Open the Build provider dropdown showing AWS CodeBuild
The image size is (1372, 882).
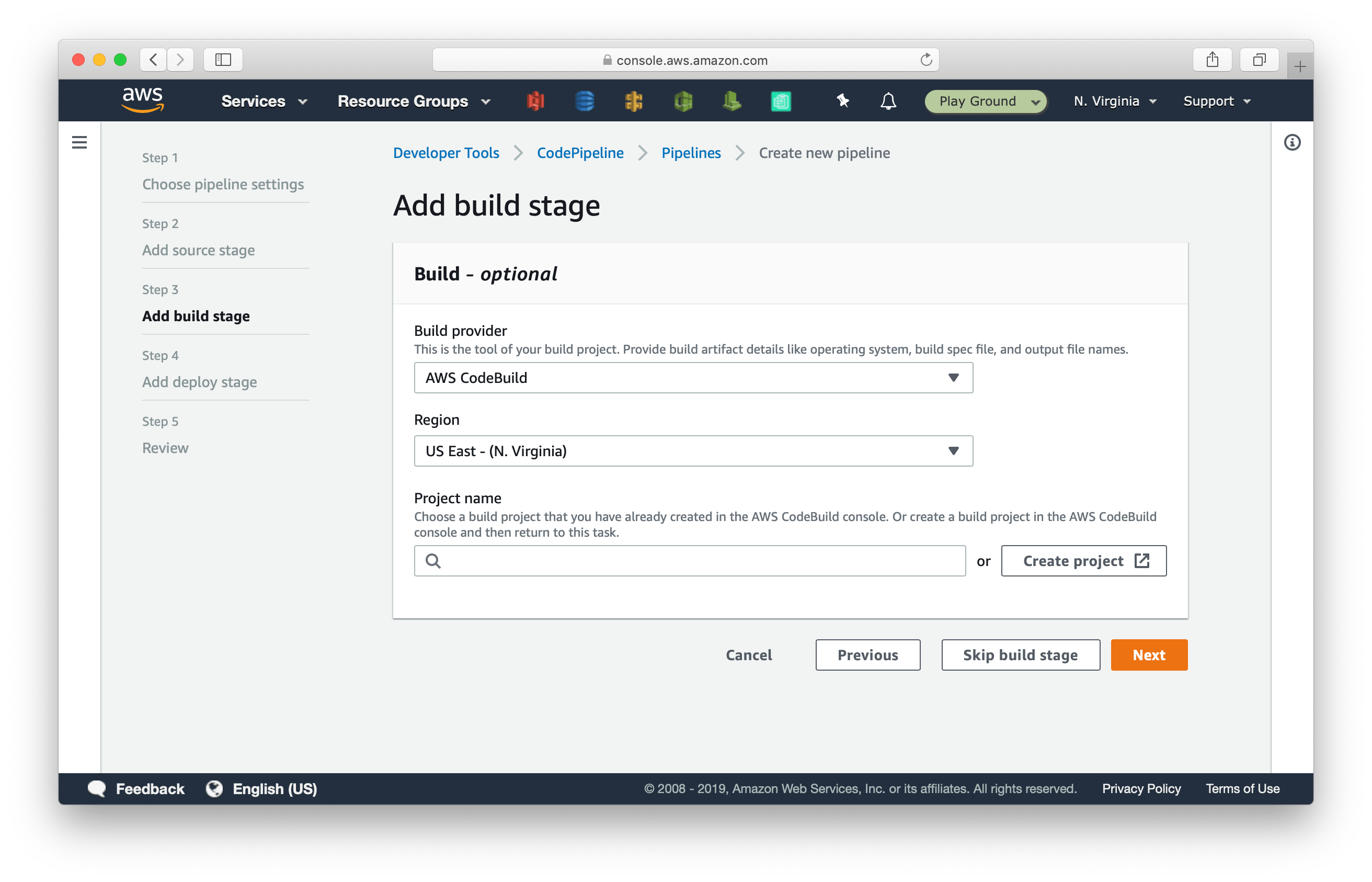point(693,377)
